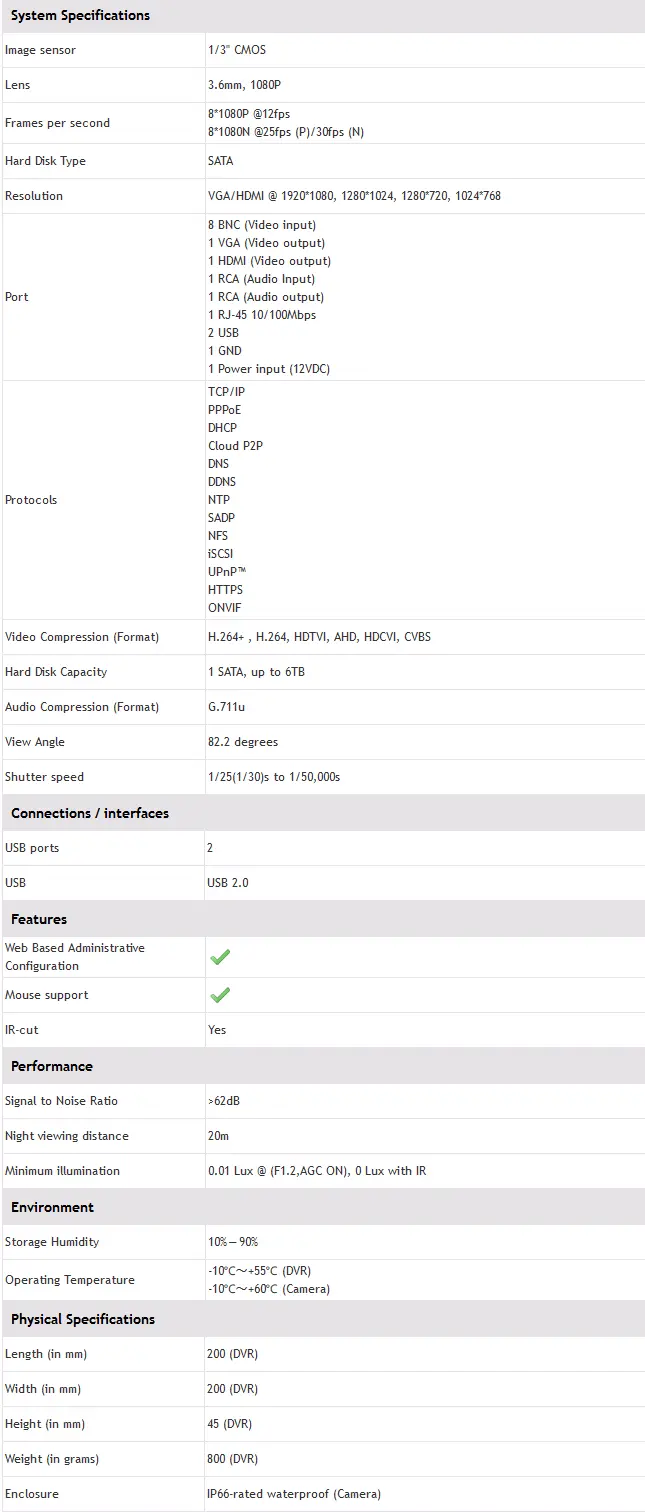Viewport: 645px width, 1512px height.
Task: Click the green checkmark beside Mouse support
Action: [220, 995]
